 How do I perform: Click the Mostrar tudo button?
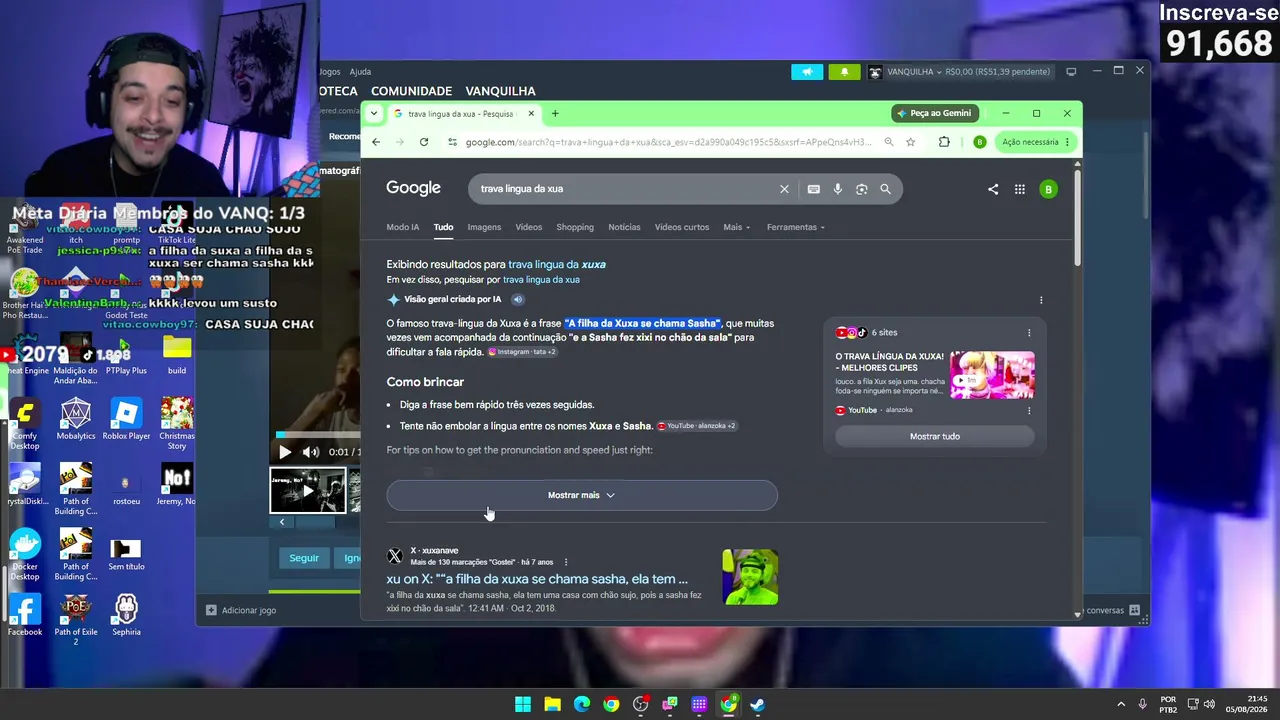pyautogui.click(x=934, y=436)
